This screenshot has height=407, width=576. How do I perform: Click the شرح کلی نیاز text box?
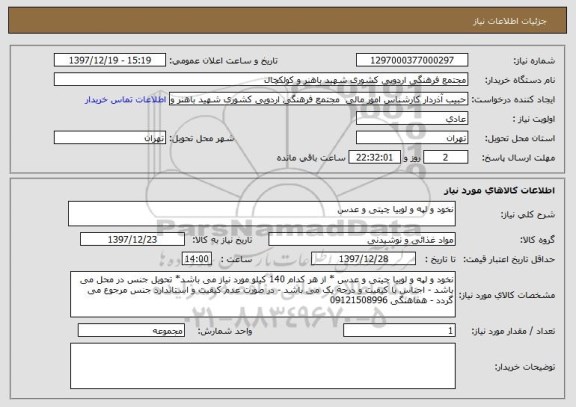[x=262, y=214]
